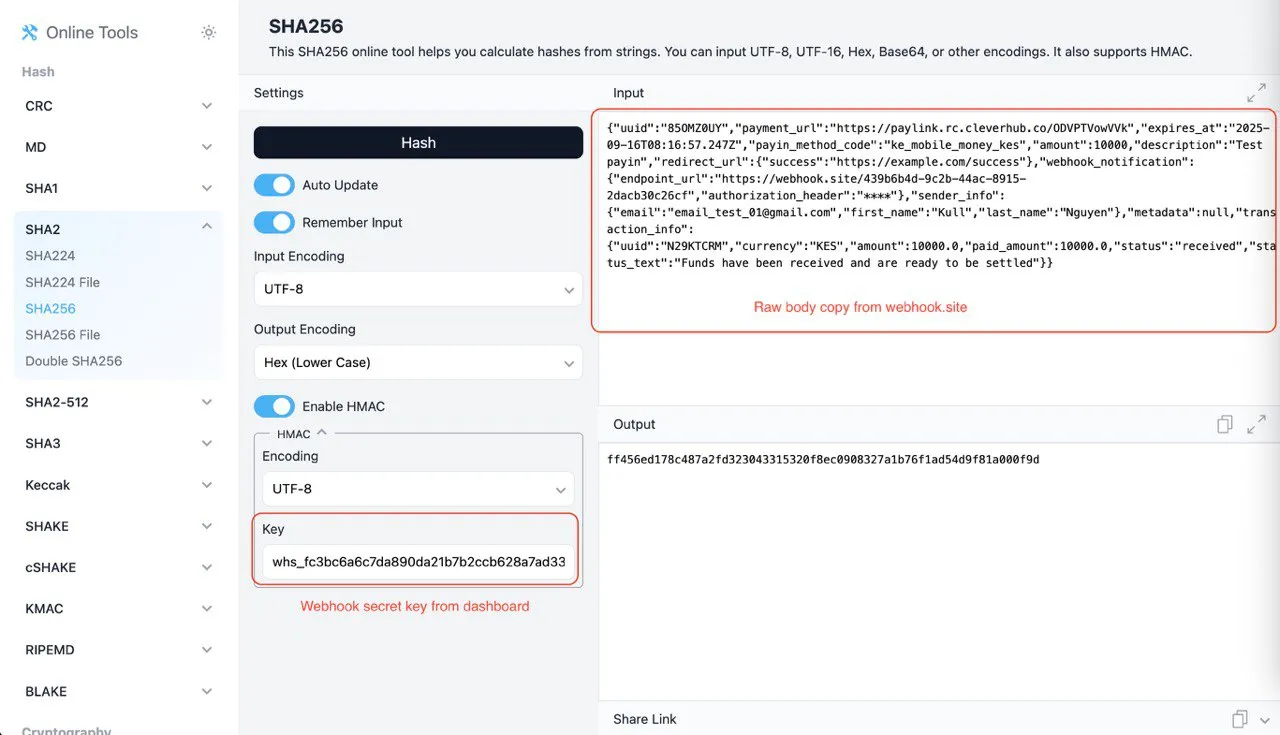This screenshot has width=1280, height=735.
Task: Open the Input Encoding dropdown
Action: point(417,289)
